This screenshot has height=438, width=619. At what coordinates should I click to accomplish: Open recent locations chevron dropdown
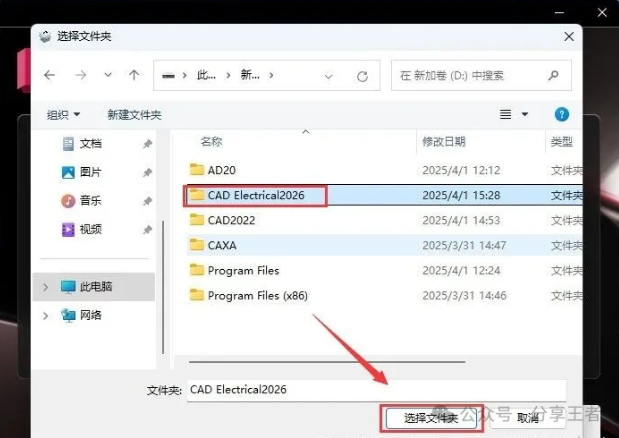108,75
